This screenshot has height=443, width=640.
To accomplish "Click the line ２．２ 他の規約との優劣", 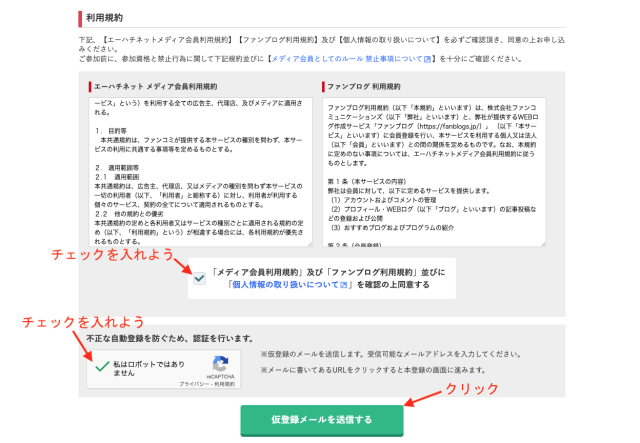I will pyautogui.click(x=129, y=214).
